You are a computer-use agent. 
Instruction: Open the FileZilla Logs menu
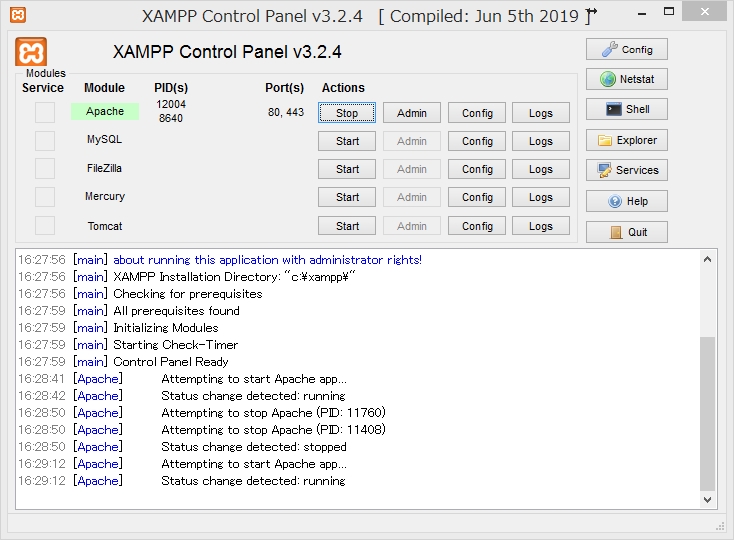(541, 169)
